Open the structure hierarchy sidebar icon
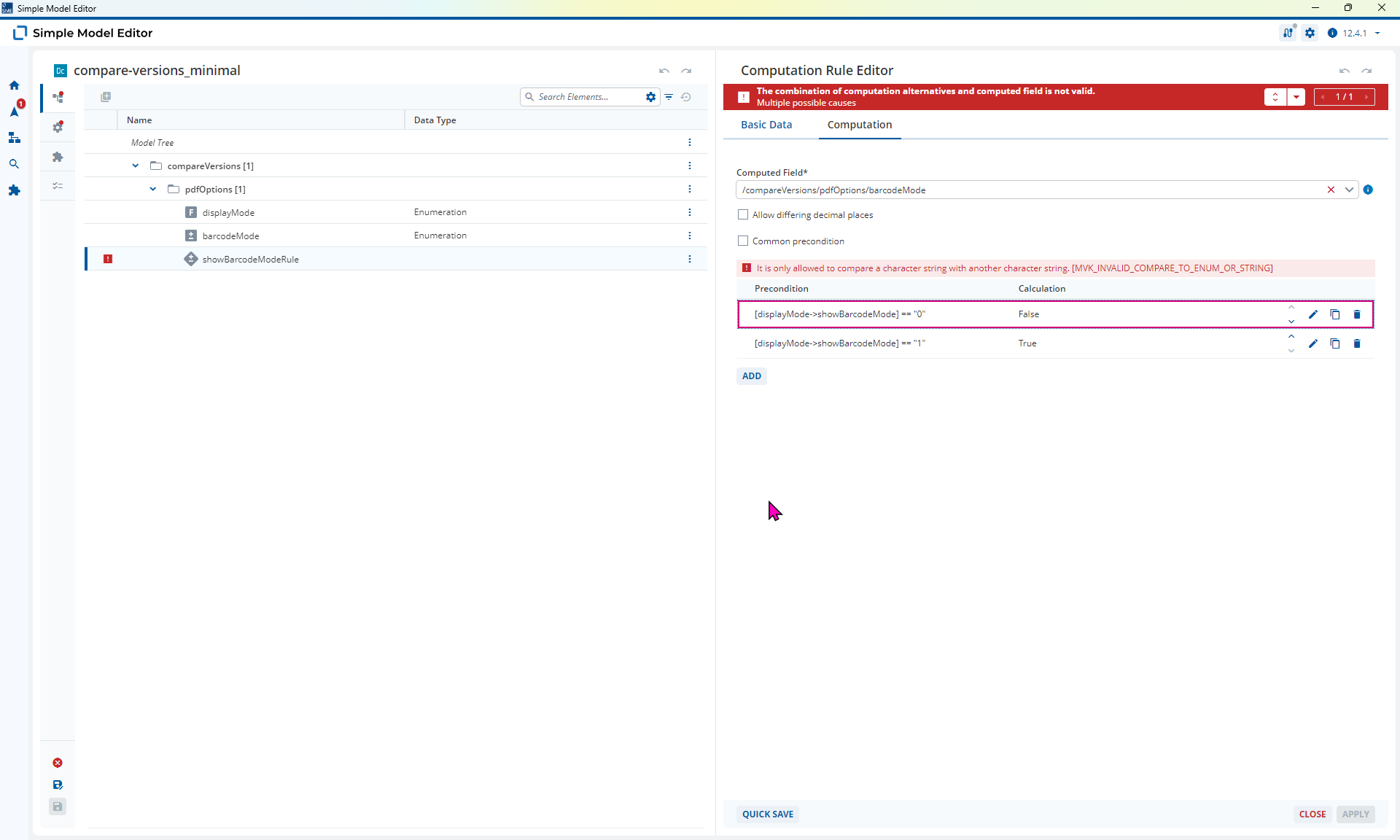Screen dimensions: 1400x840 [14, 138]
